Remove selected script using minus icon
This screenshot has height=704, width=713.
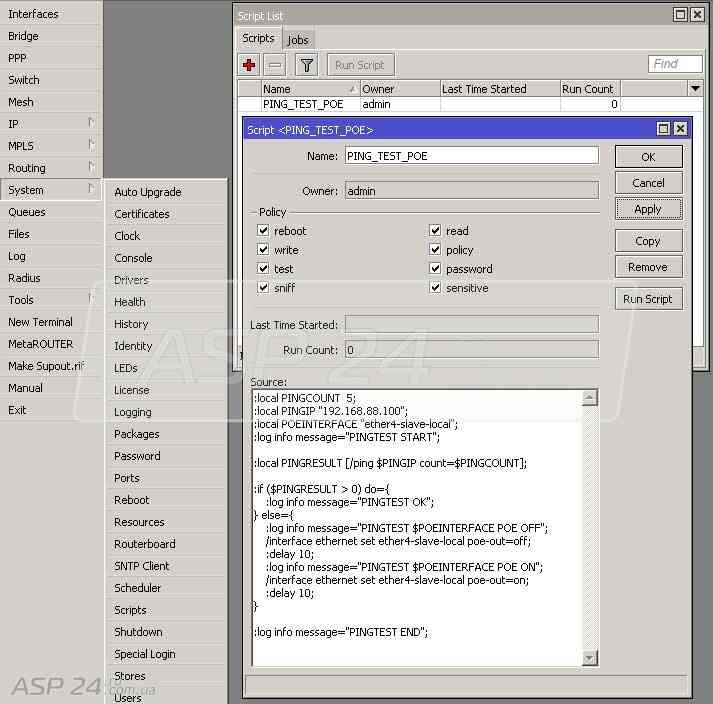click(275, 65)
